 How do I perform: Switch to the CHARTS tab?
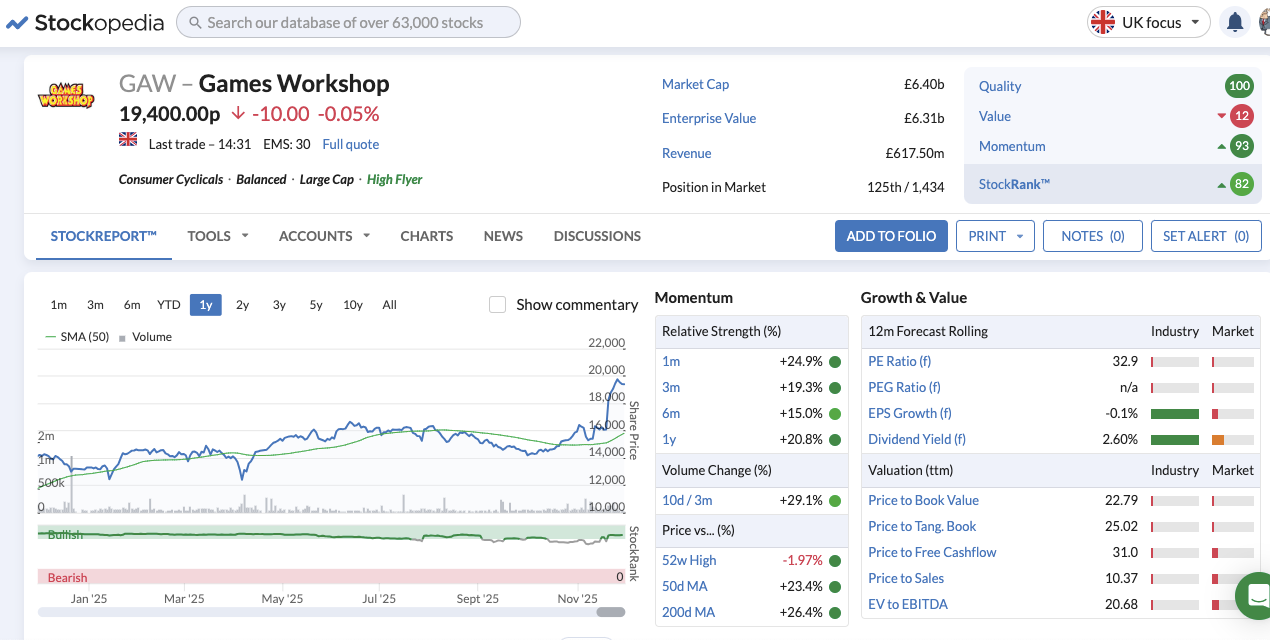point(427,236)
